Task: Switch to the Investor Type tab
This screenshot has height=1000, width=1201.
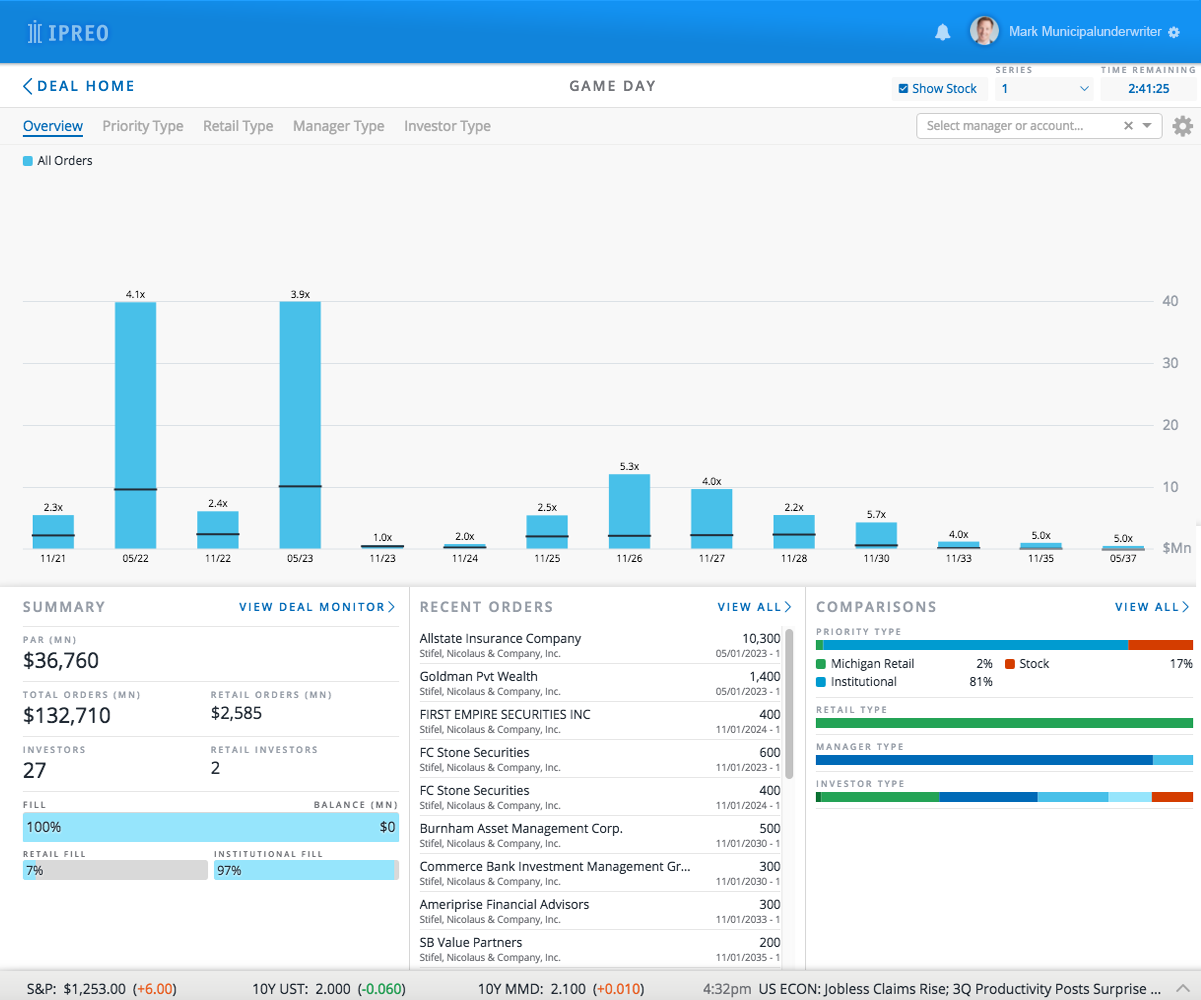Action: pos(447,126)
